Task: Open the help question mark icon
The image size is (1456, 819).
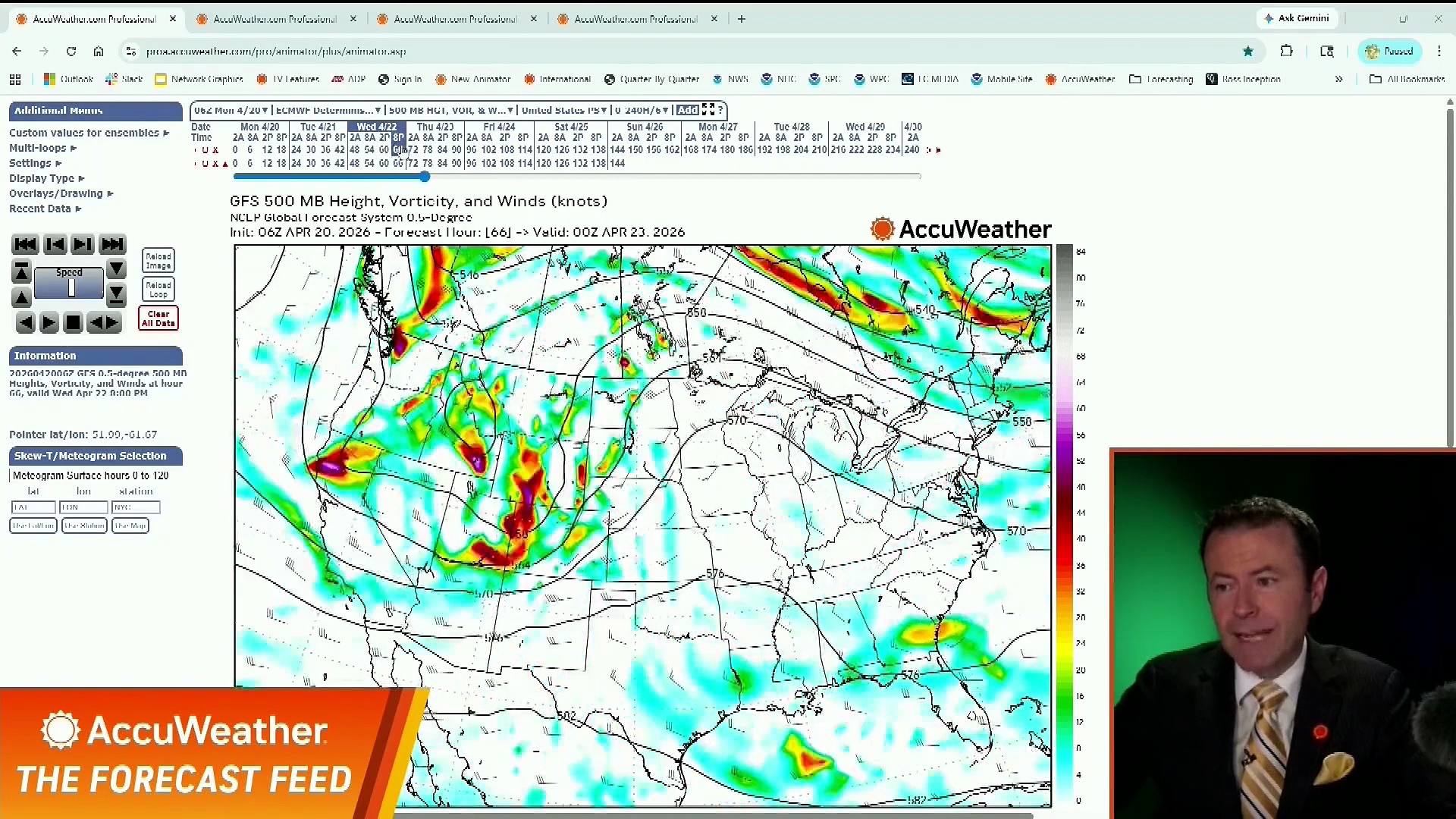Action: (x=721, y=110)
